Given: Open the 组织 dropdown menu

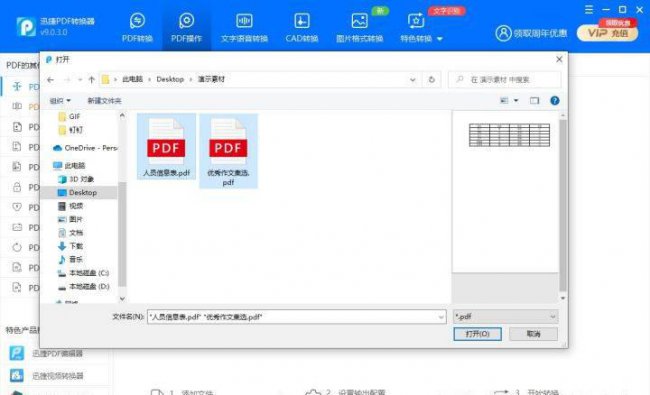Looking at the screenshot, I should [60, 101].
